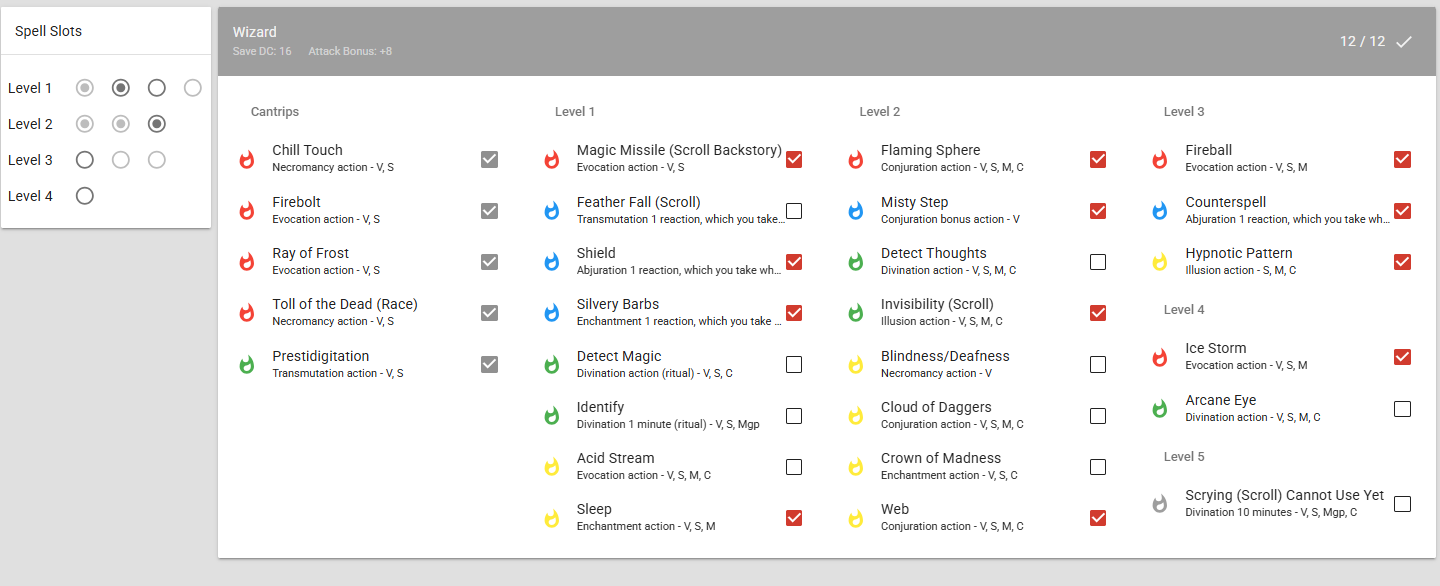
Task: Uncheck the Counterspell checkbox
Action: click(x=1402, y=211)
